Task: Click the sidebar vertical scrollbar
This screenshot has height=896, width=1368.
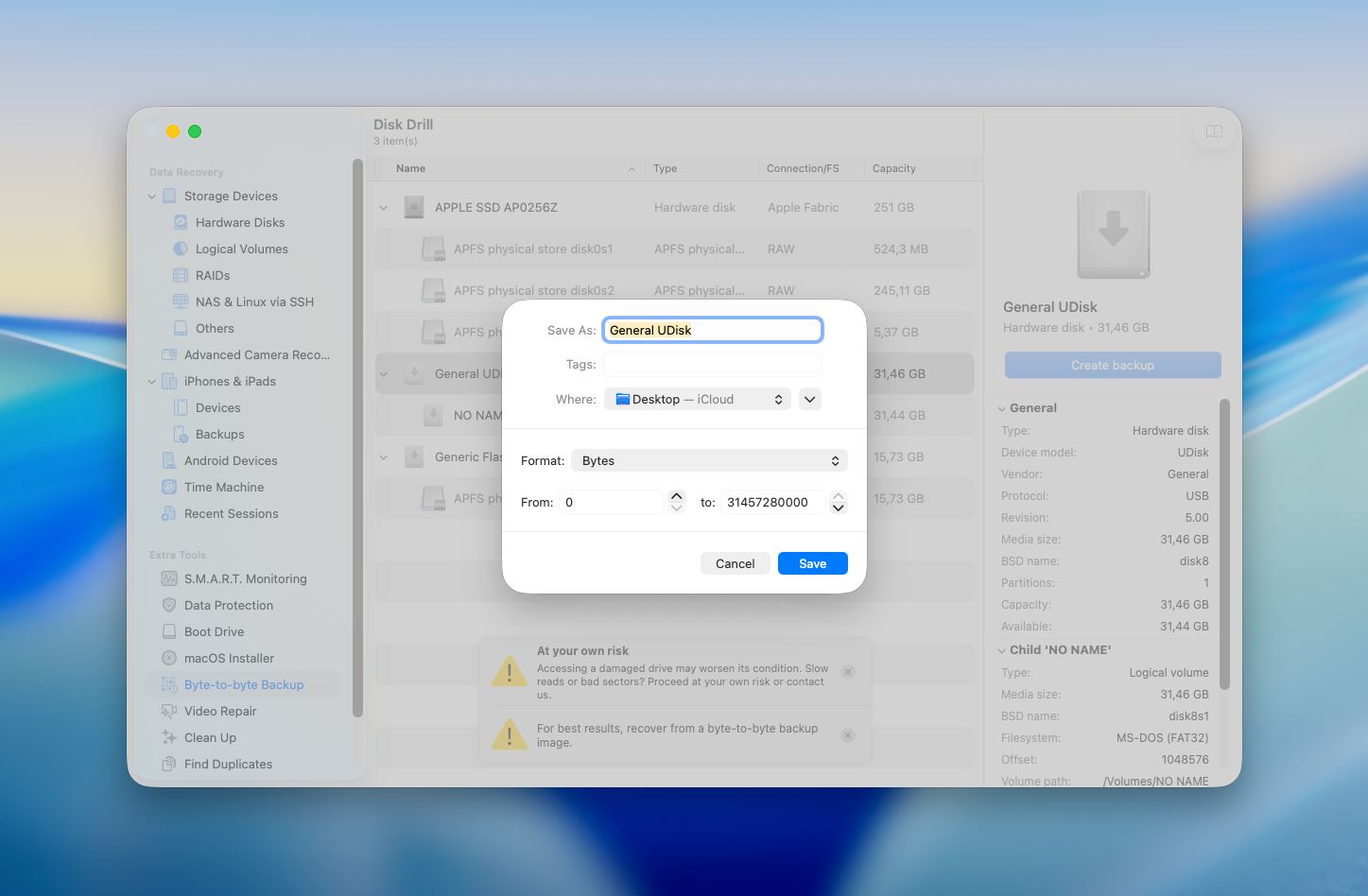Action: click(x=357, y=439)
